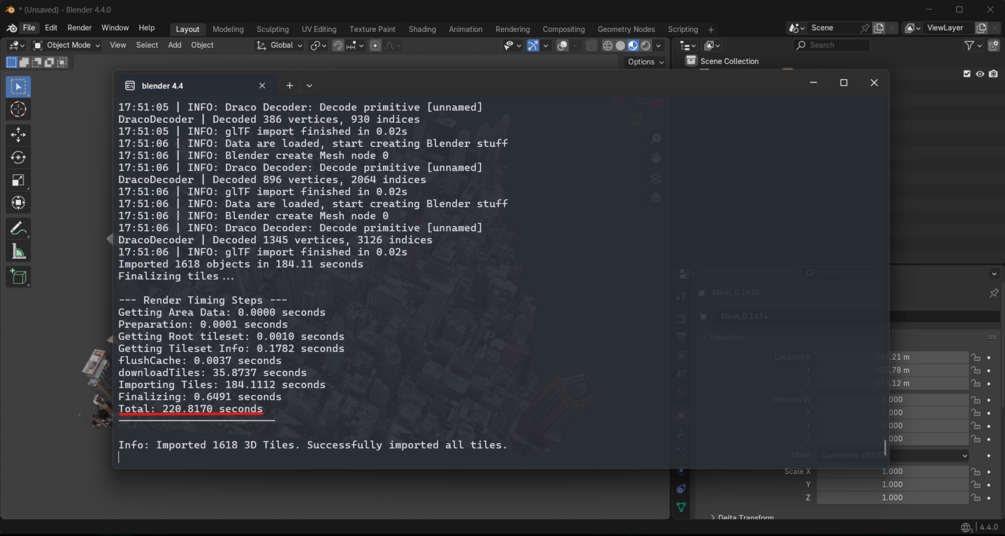Open new tab in console window
Screen dimensions: 1005x536
click(x=290, y=86)
